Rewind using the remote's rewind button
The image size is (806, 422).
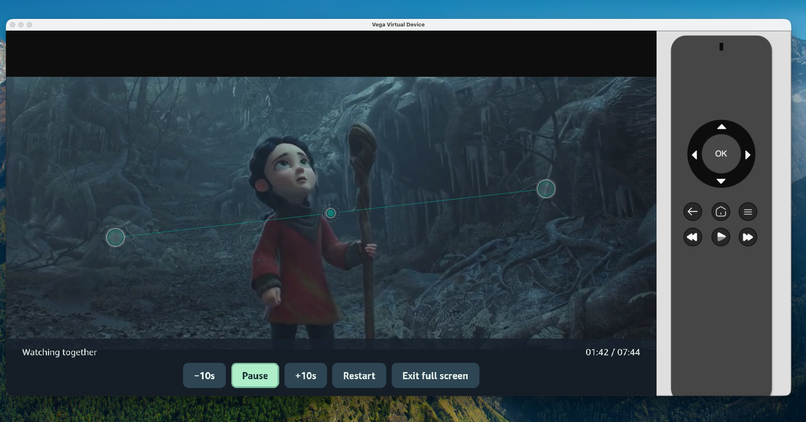pos(693,237)
